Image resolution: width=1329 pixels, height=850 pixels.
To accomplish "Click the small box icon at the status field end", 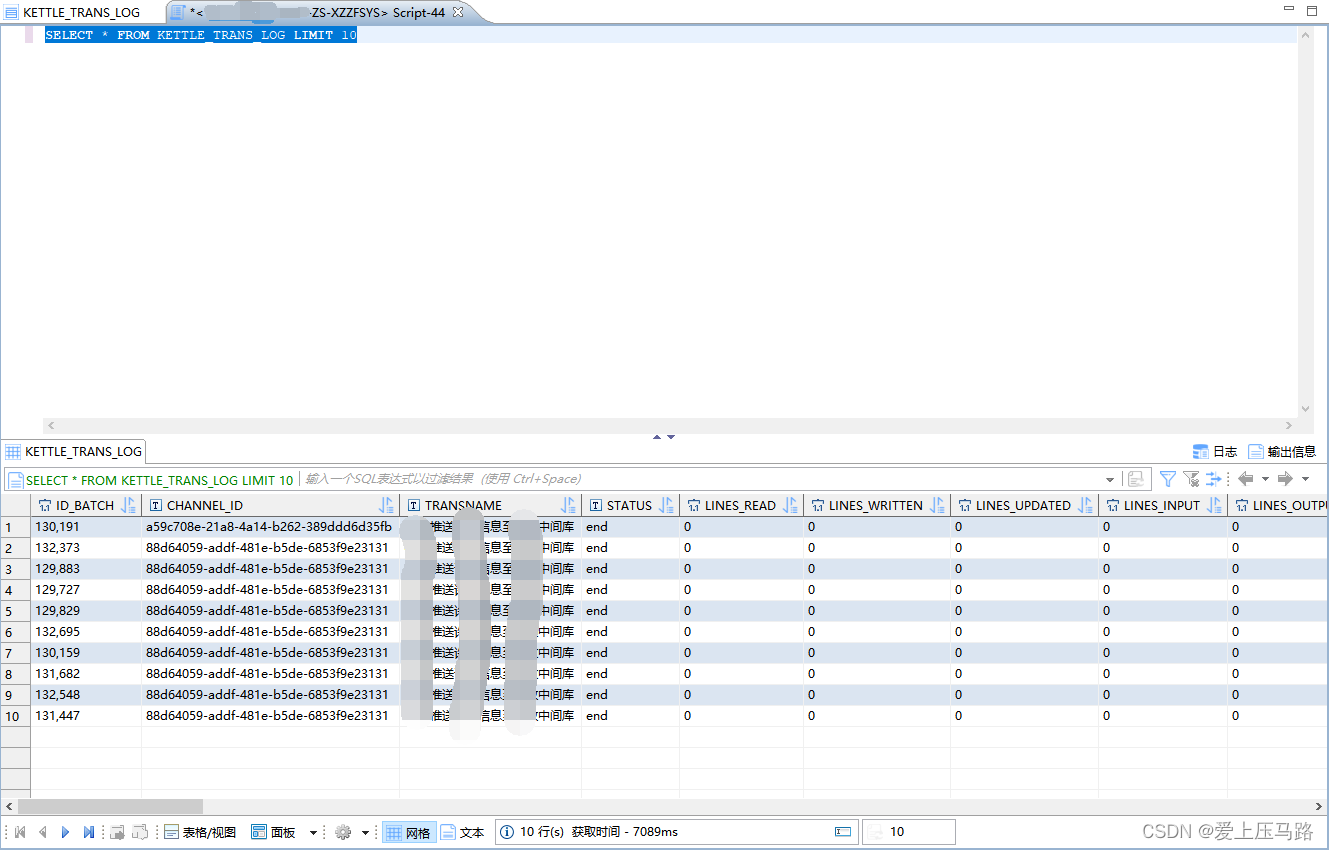I will 843,832.
